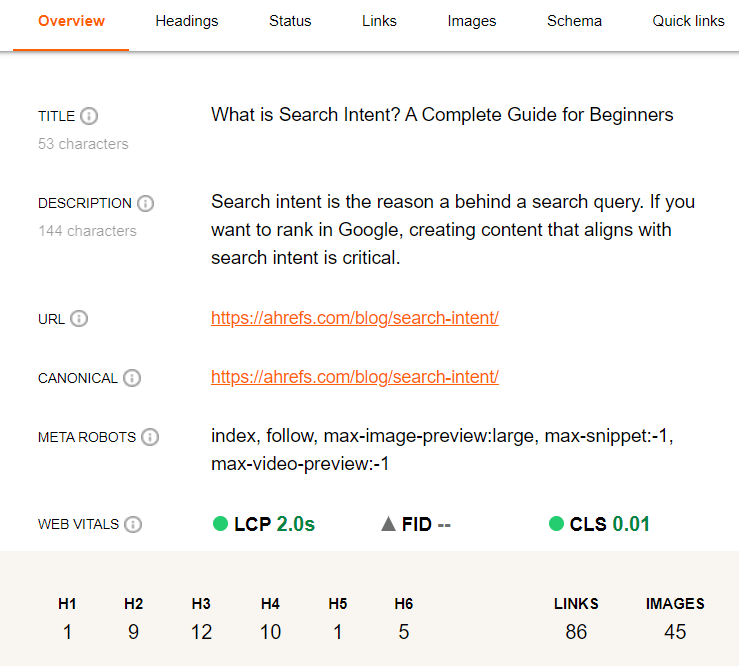Screen dimensions: 739x666
Task: Open the canonical search-intent link
Action: 354,377
